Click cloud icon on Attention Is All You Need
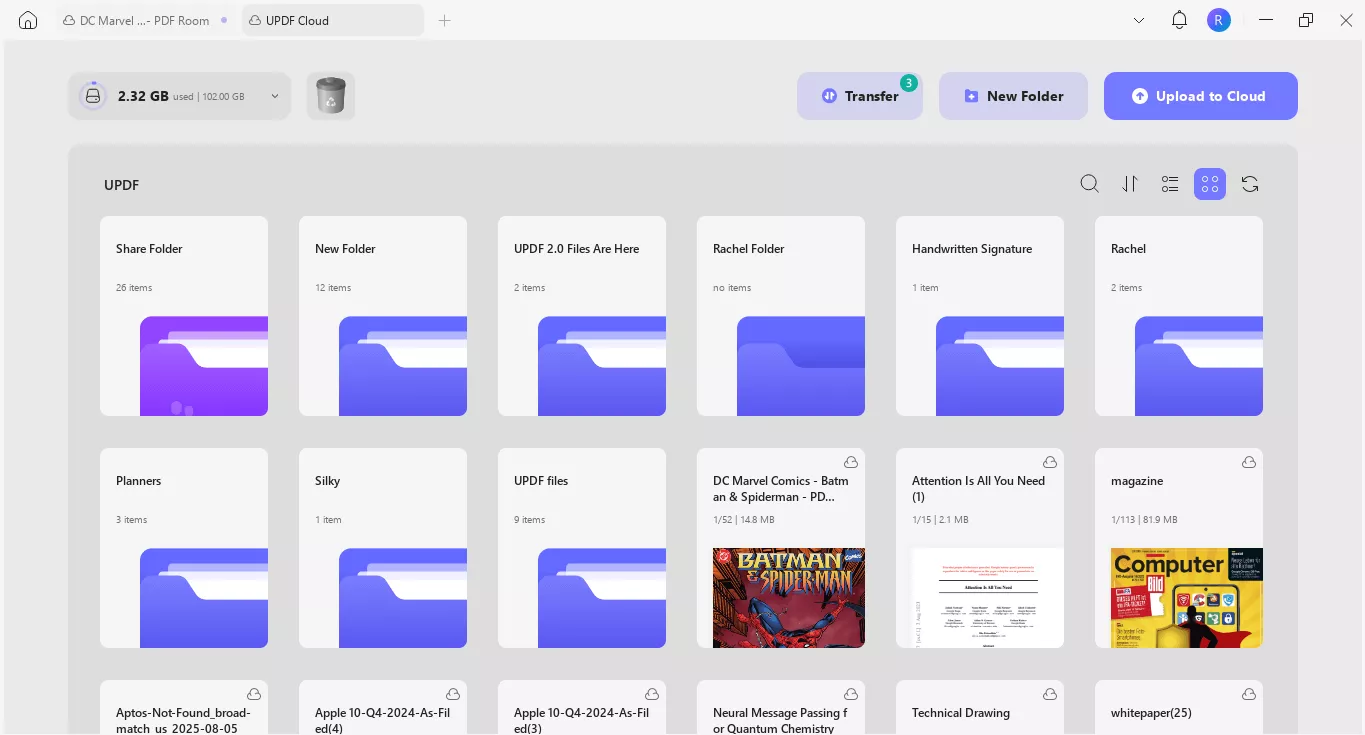 click(x=1050, y=462)
